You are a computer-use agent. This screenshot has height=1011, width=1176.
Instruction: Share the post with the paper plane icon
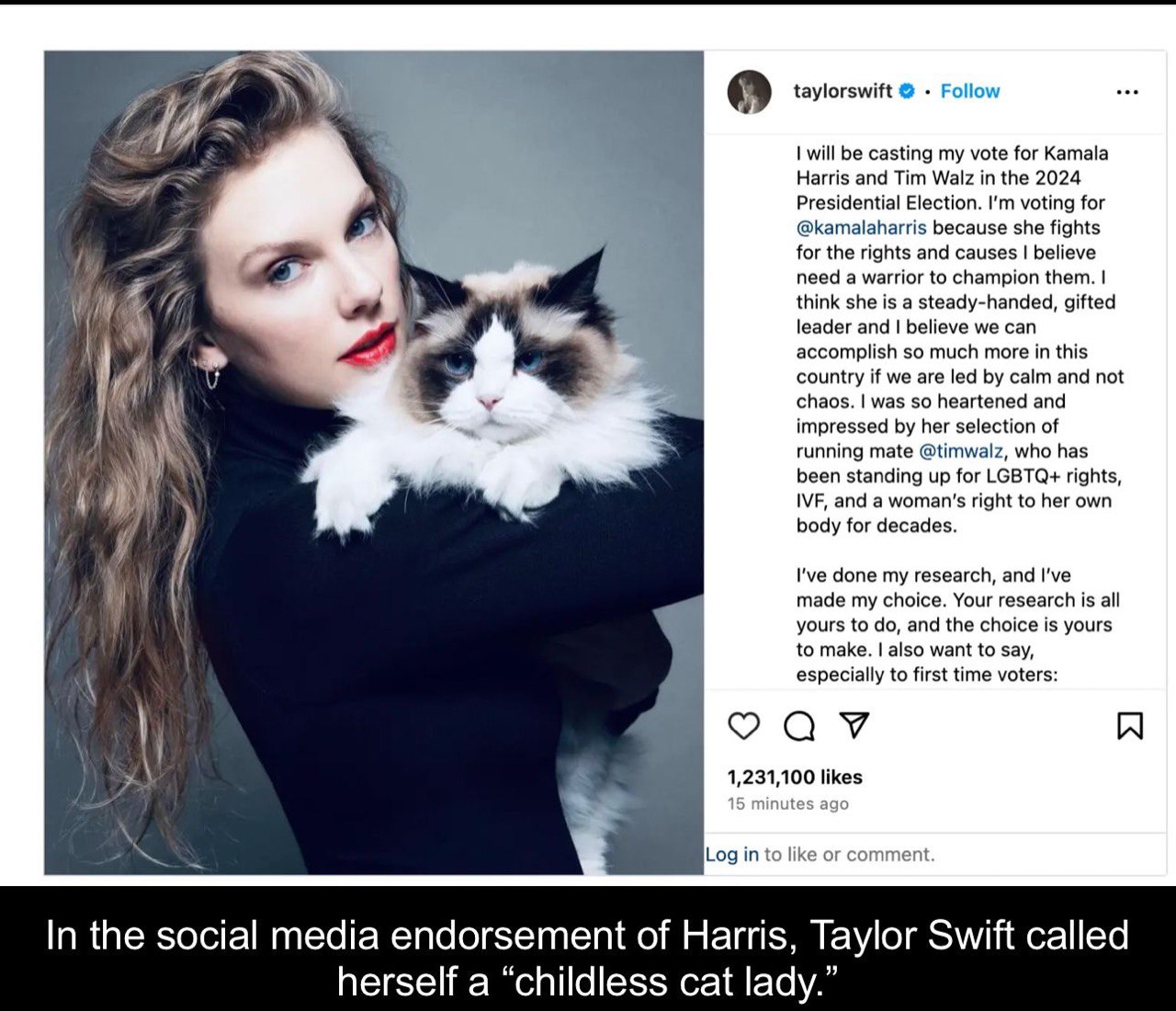pos(854,726)
